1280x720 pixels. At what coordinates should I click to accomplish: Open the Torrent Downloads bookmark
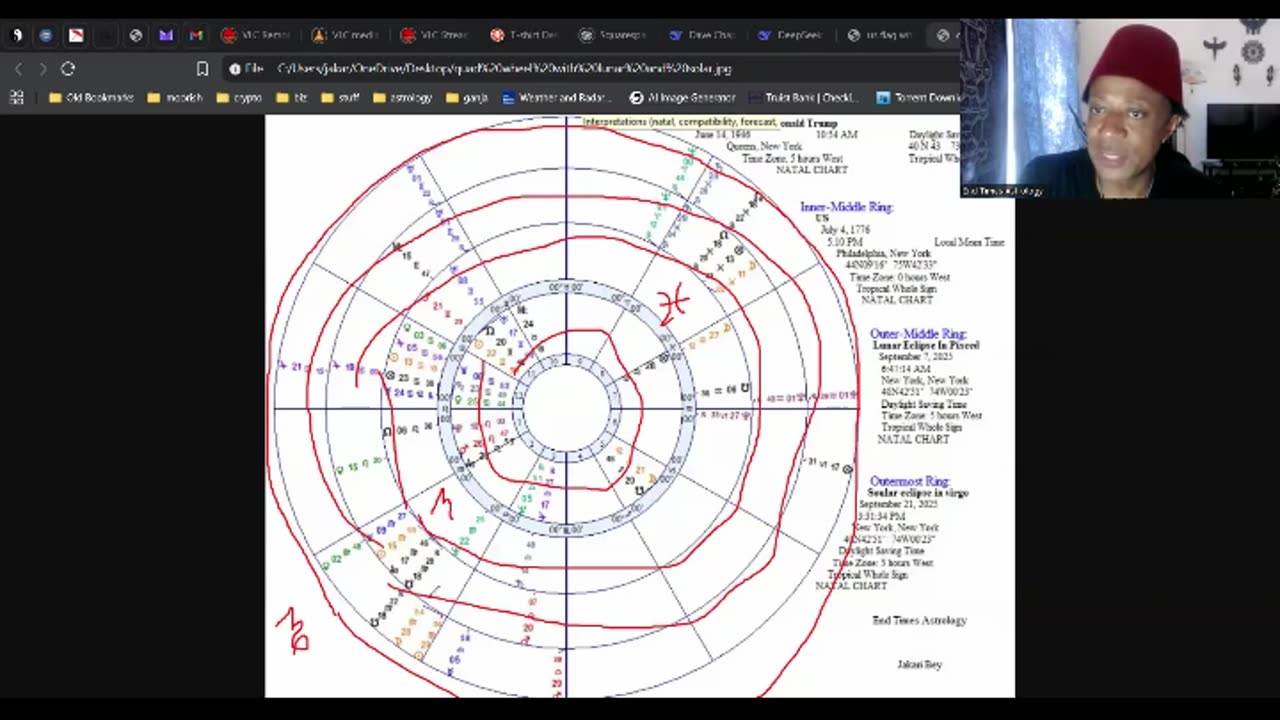click(918, 98)
